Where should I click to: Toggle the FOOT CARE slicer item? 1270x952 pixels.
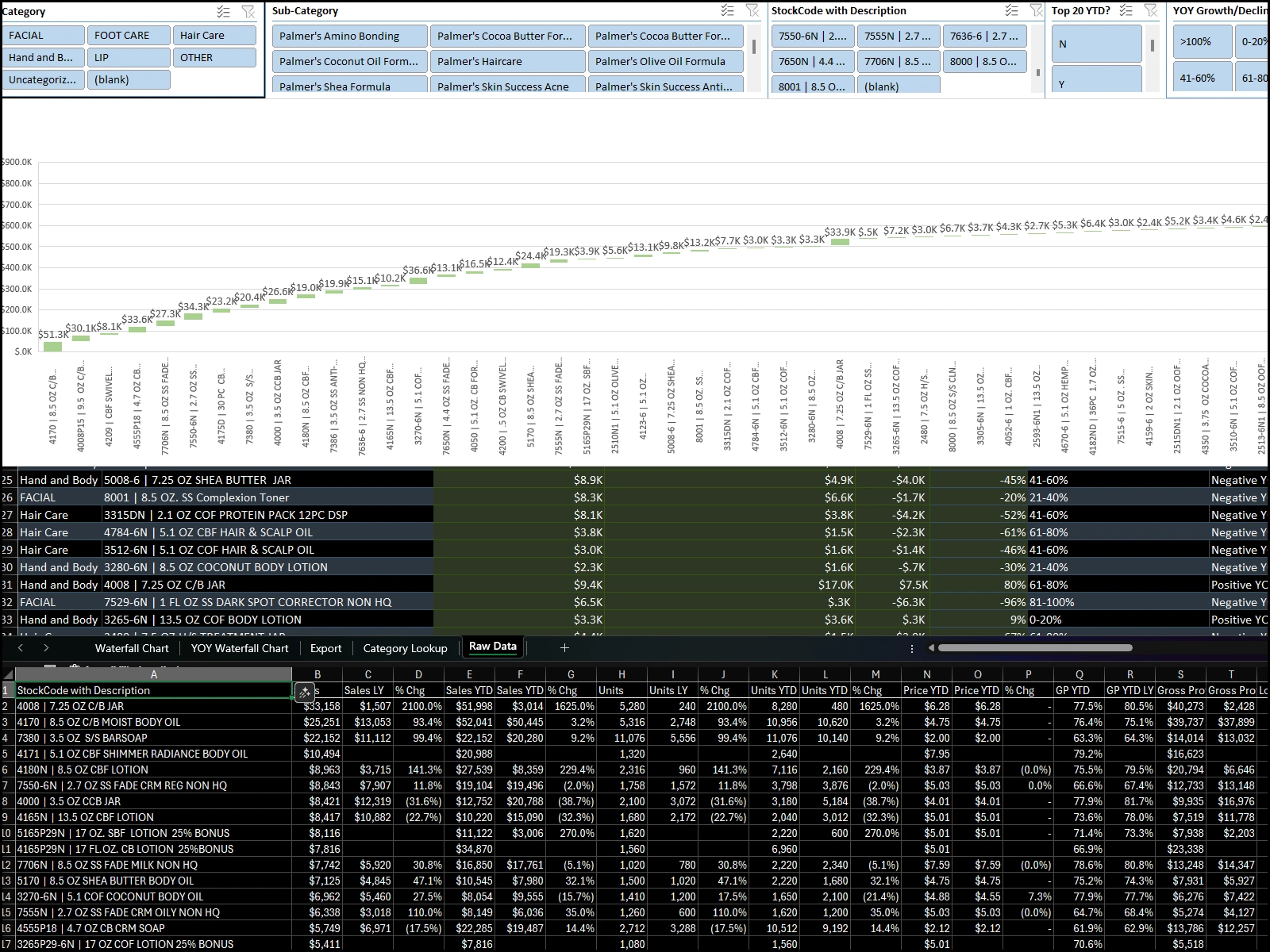pyautogui.click(x=129, y=36)
